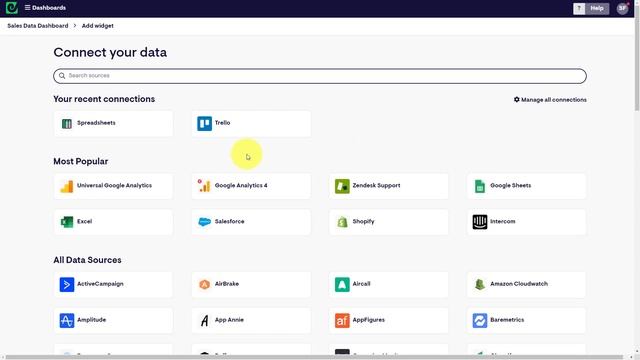Choose the Aircall icon
The height and width of the screenshot is (360, 640).
342,284
